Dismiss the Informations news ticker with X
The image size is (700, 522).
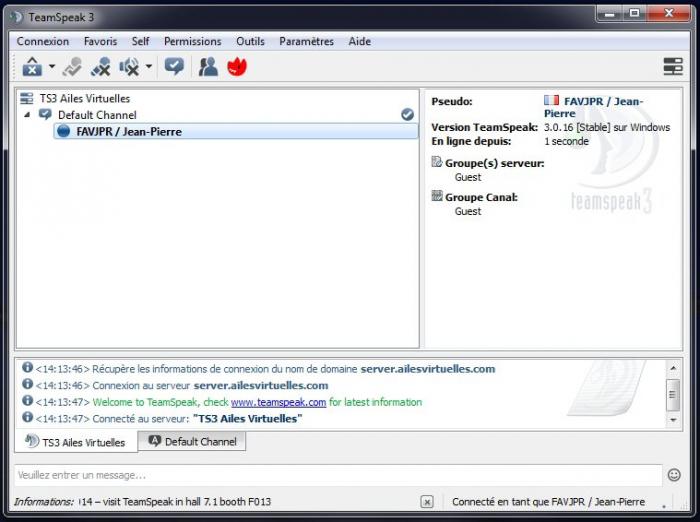(427, 502)
